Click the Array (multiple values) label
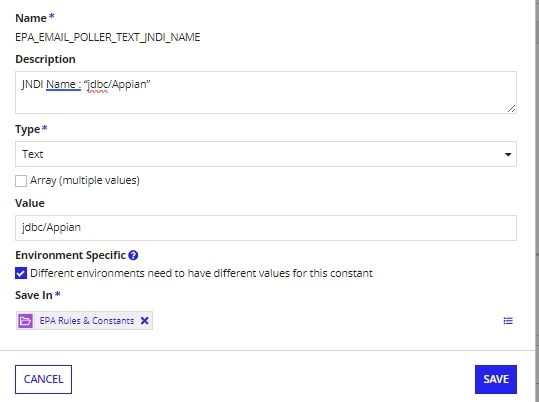This screenshot has height=402, width=539. point(85,181)
